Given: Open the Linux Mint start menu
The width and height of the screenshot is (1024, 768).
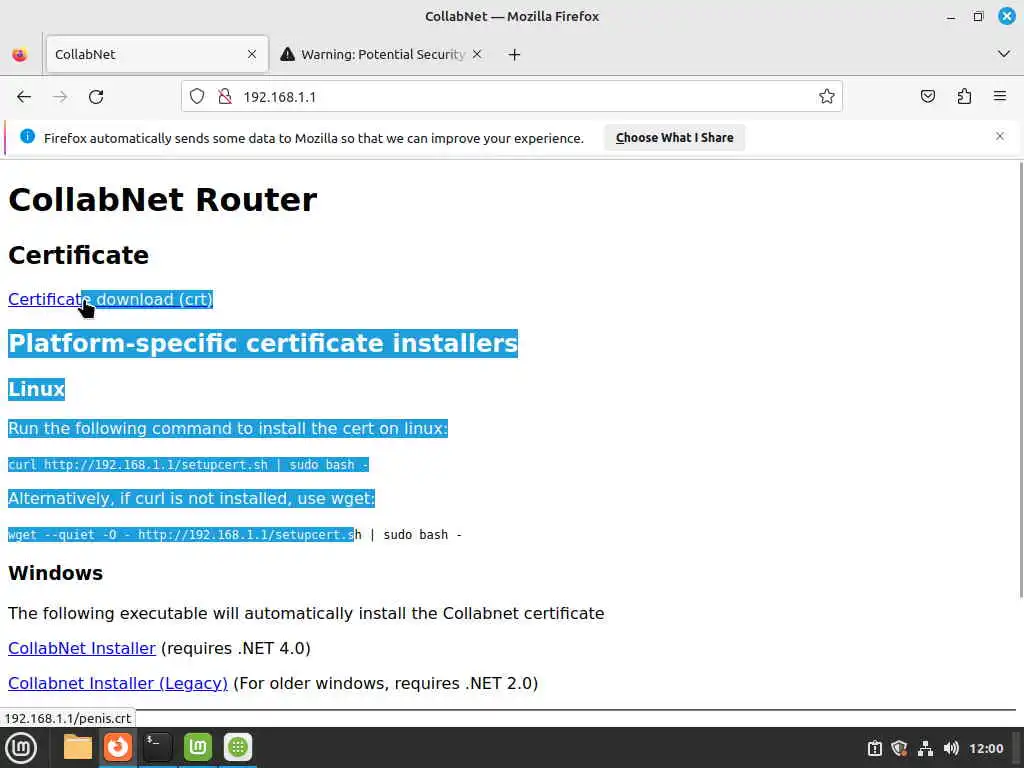Looking at the screenshot, I should pyautogui.click(x=21, y=747).
